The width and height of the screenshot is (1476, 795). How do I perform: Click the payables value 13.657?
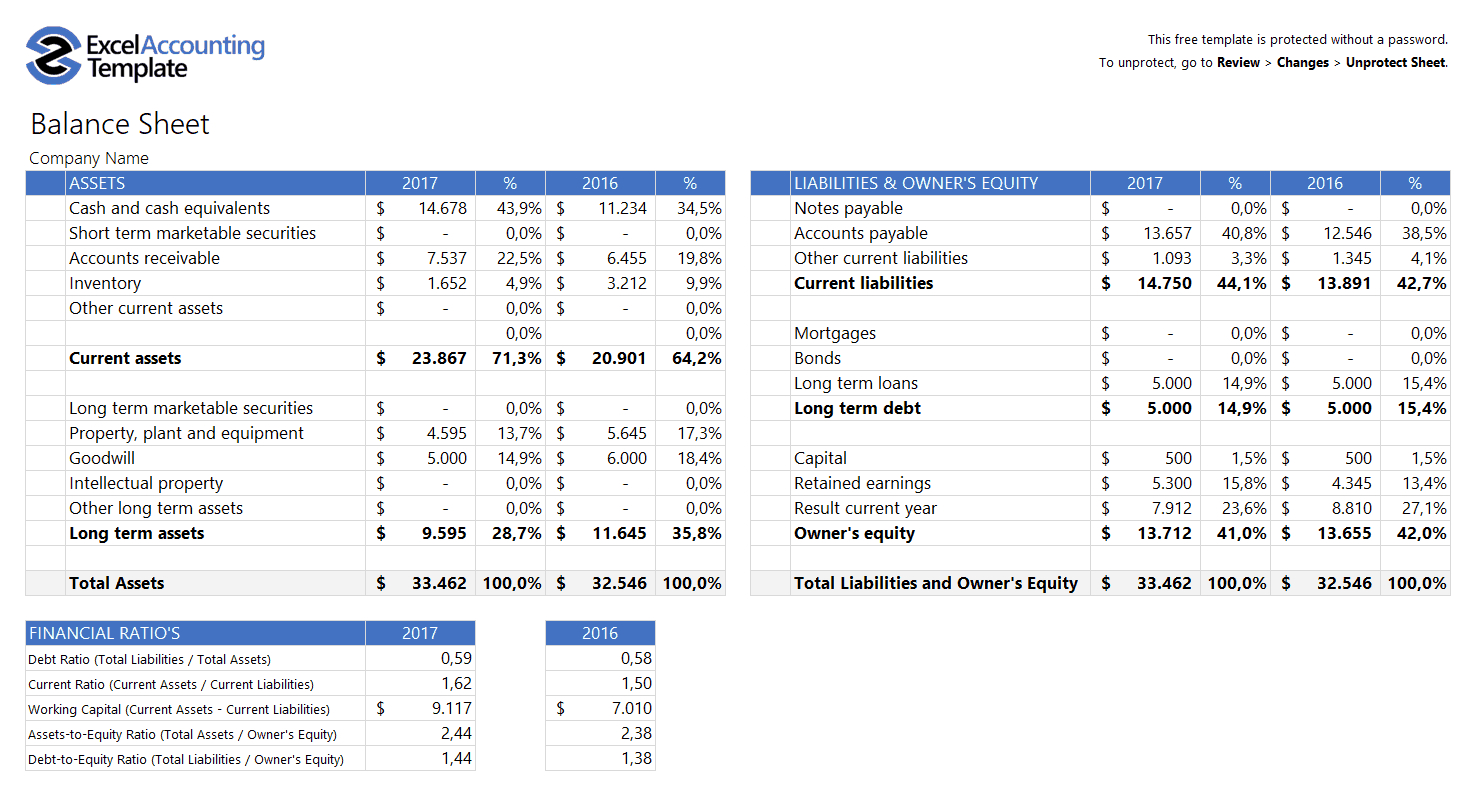pyautogui.click(x=1167, y=233)
